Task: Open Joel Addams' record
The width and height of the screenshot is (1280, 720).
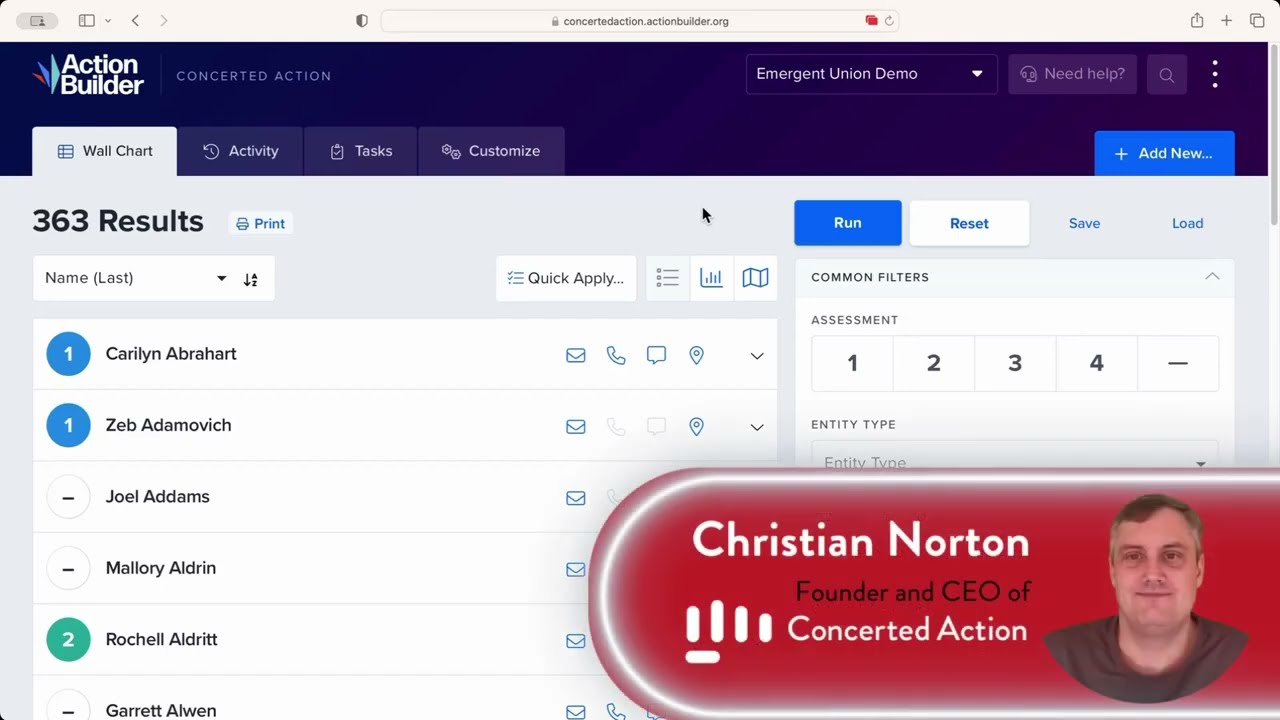Action: tap(158, 496)
